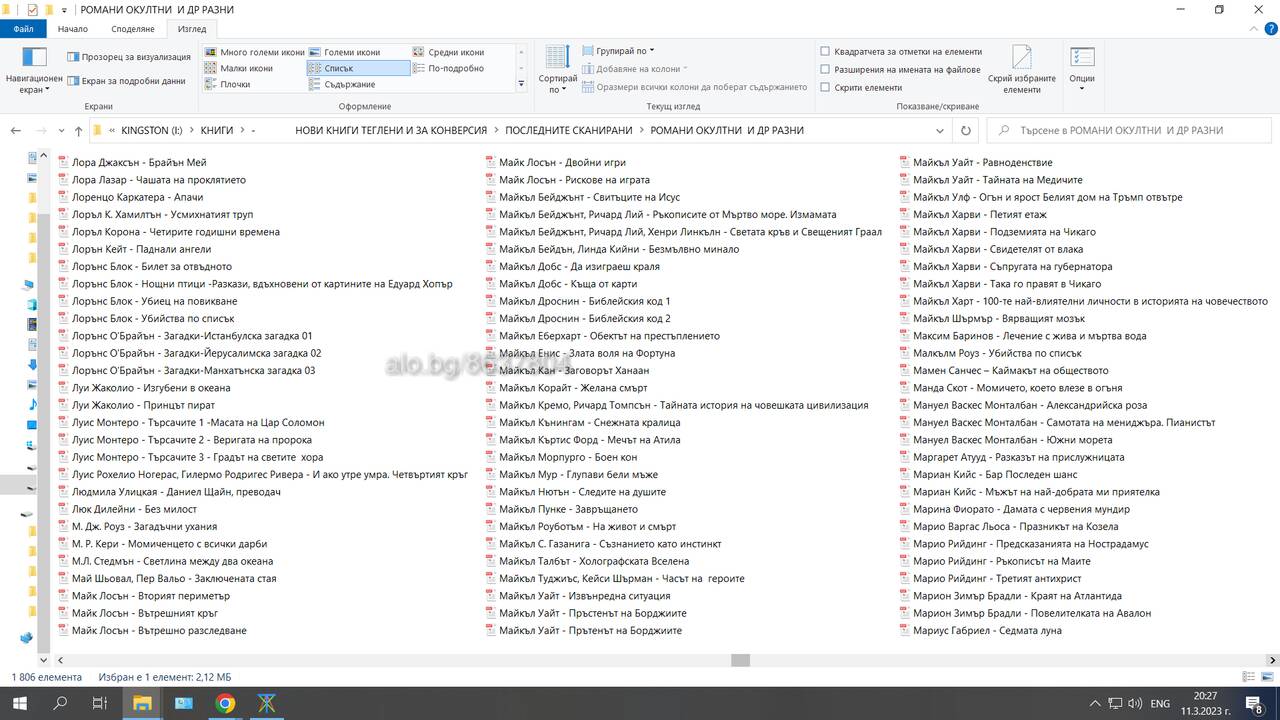Image resolution: width=1280 pixels, height=720 pixels.
Task: Open the Навигационен екран dropdown
Action: [34, 70]
